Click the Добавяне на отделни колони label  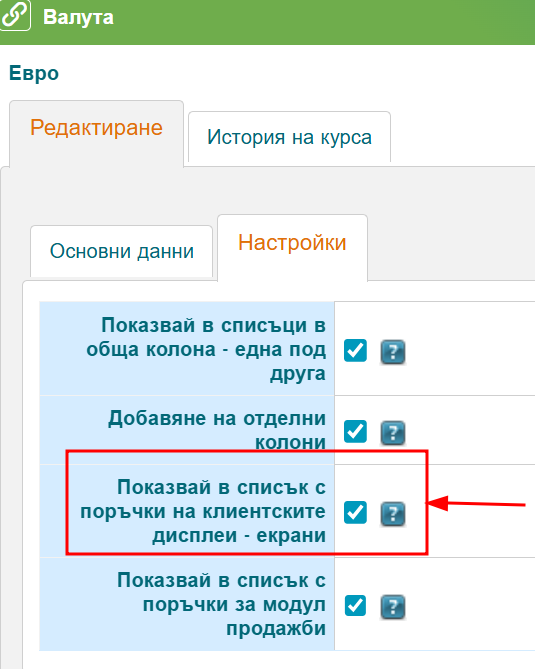coord(217,430)
